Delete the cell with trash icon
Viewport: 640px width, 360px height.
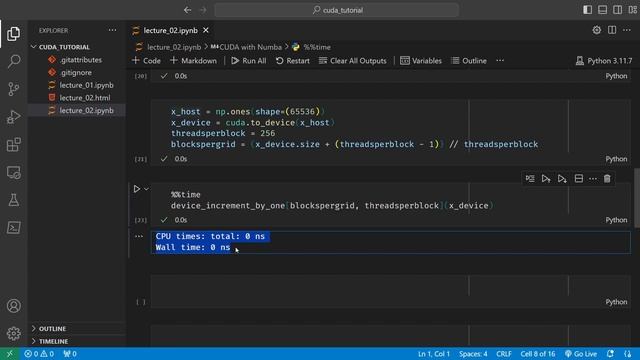pos(607,179)
